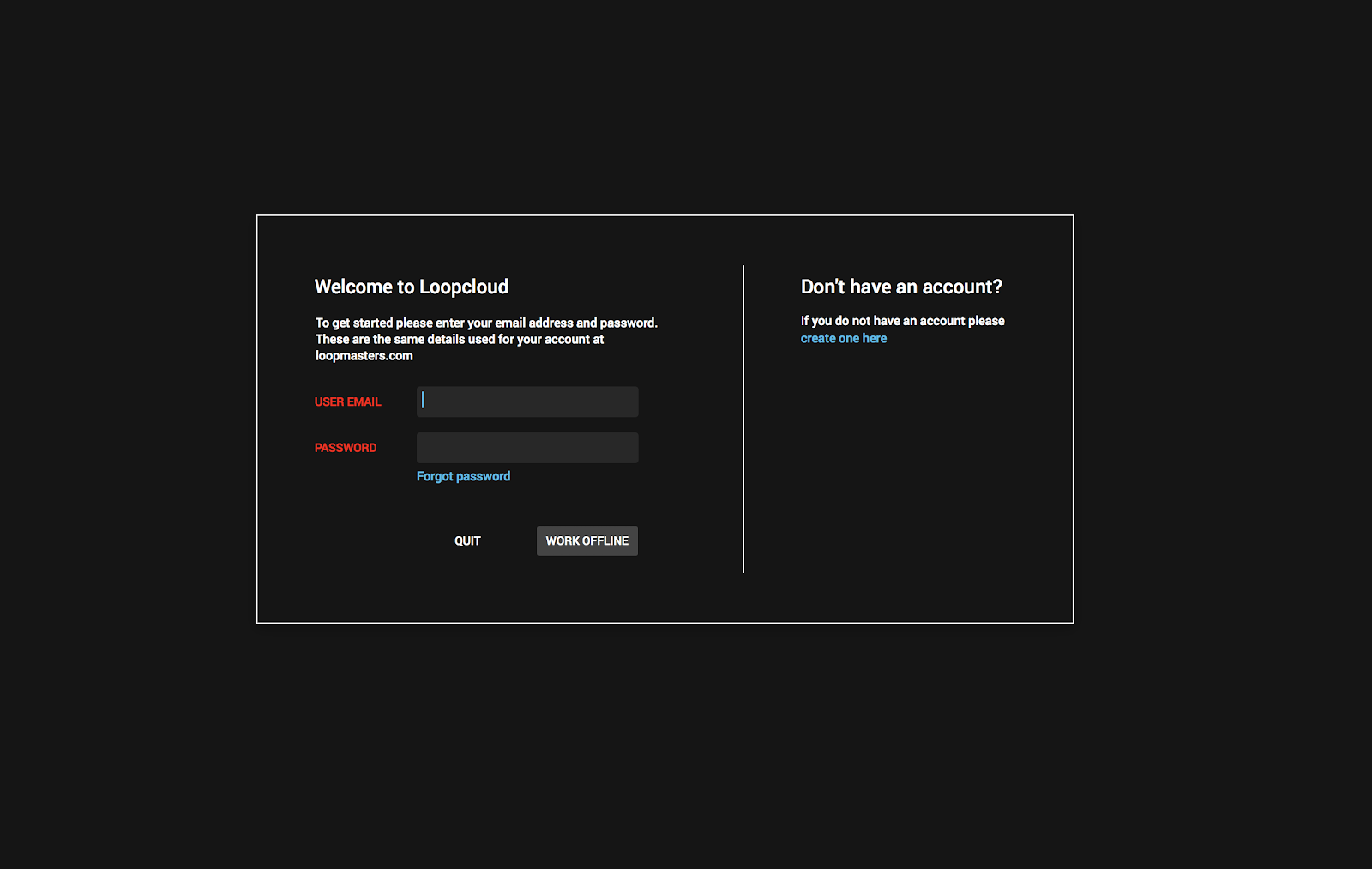1372x869 pixels.
Task: Focus the Password input field
Action: click(527, 448)
